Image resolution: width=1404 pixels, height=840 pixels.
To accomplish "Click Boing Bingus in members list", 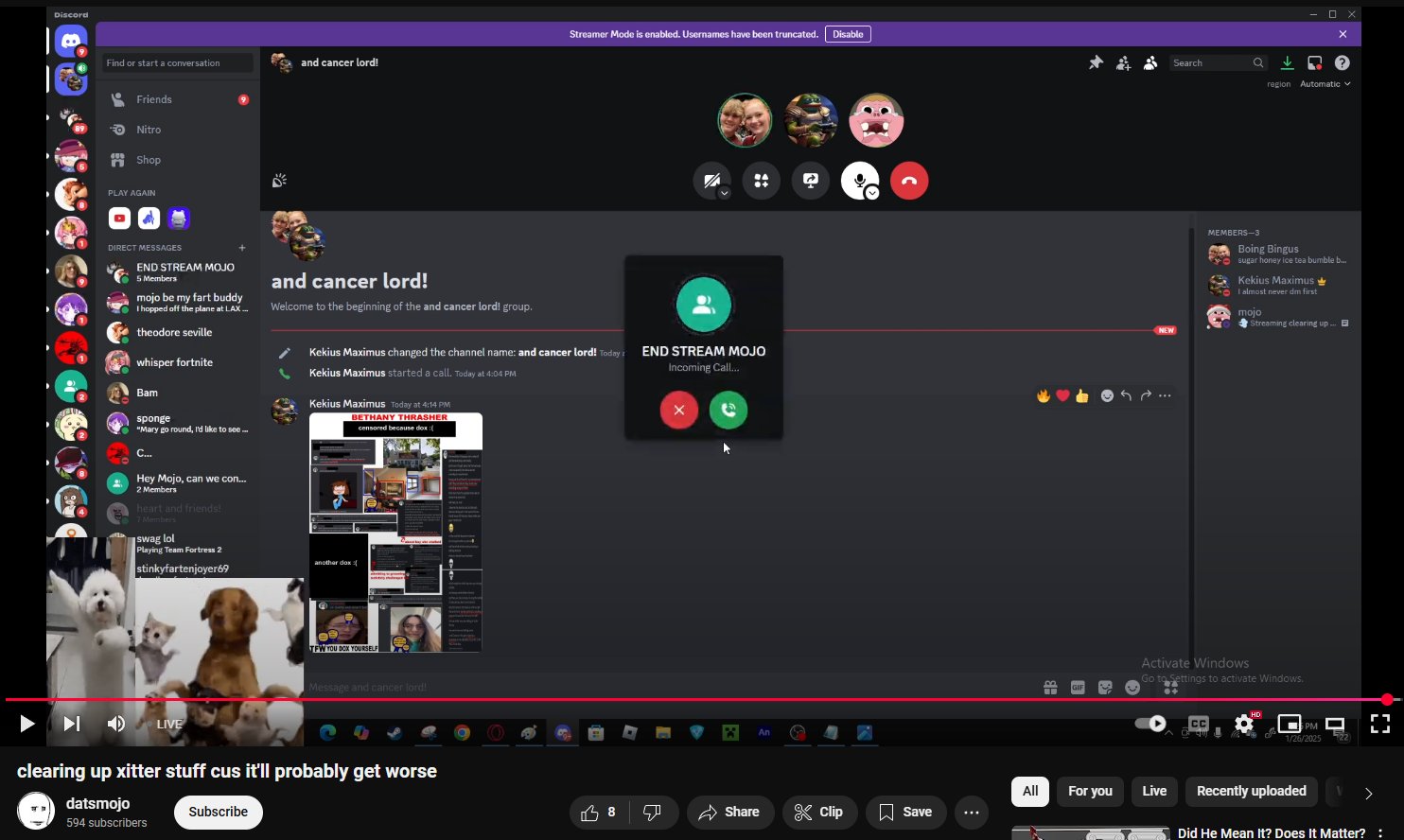I will tap(1277, 254).
